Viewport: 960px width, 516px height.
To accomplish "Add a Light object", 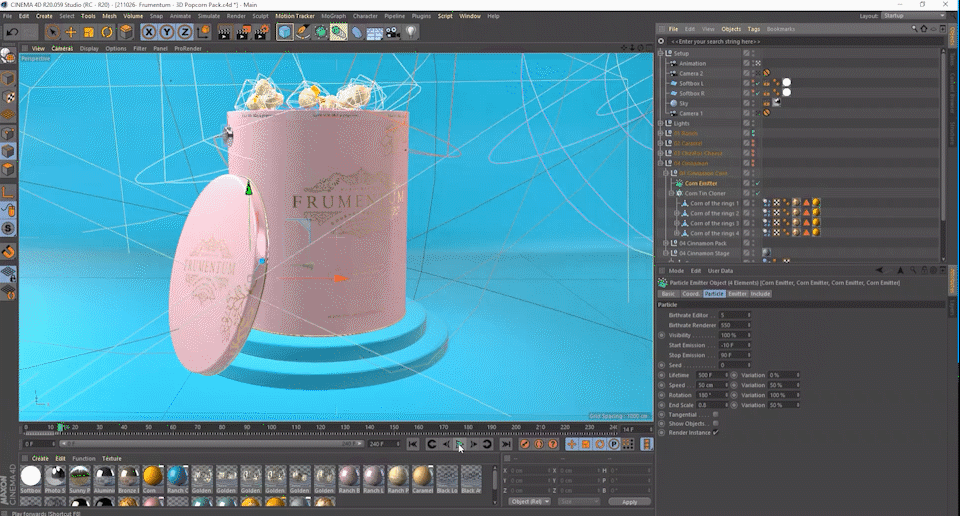I will click(x=411, y=32).
